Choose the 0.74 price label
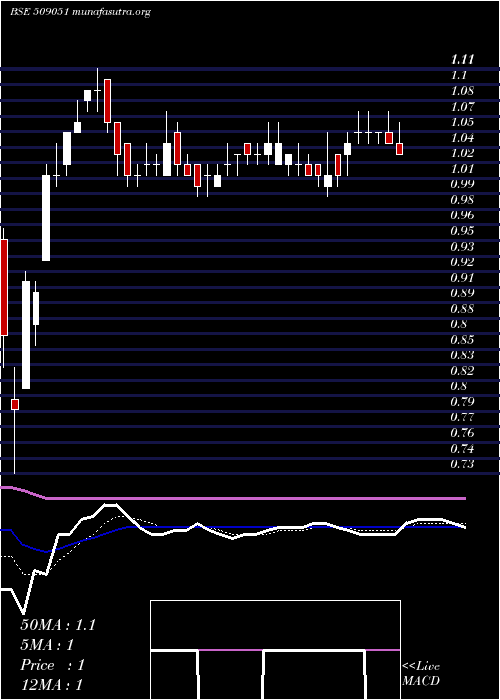This screenshot has width=500, height=700. 462,448
